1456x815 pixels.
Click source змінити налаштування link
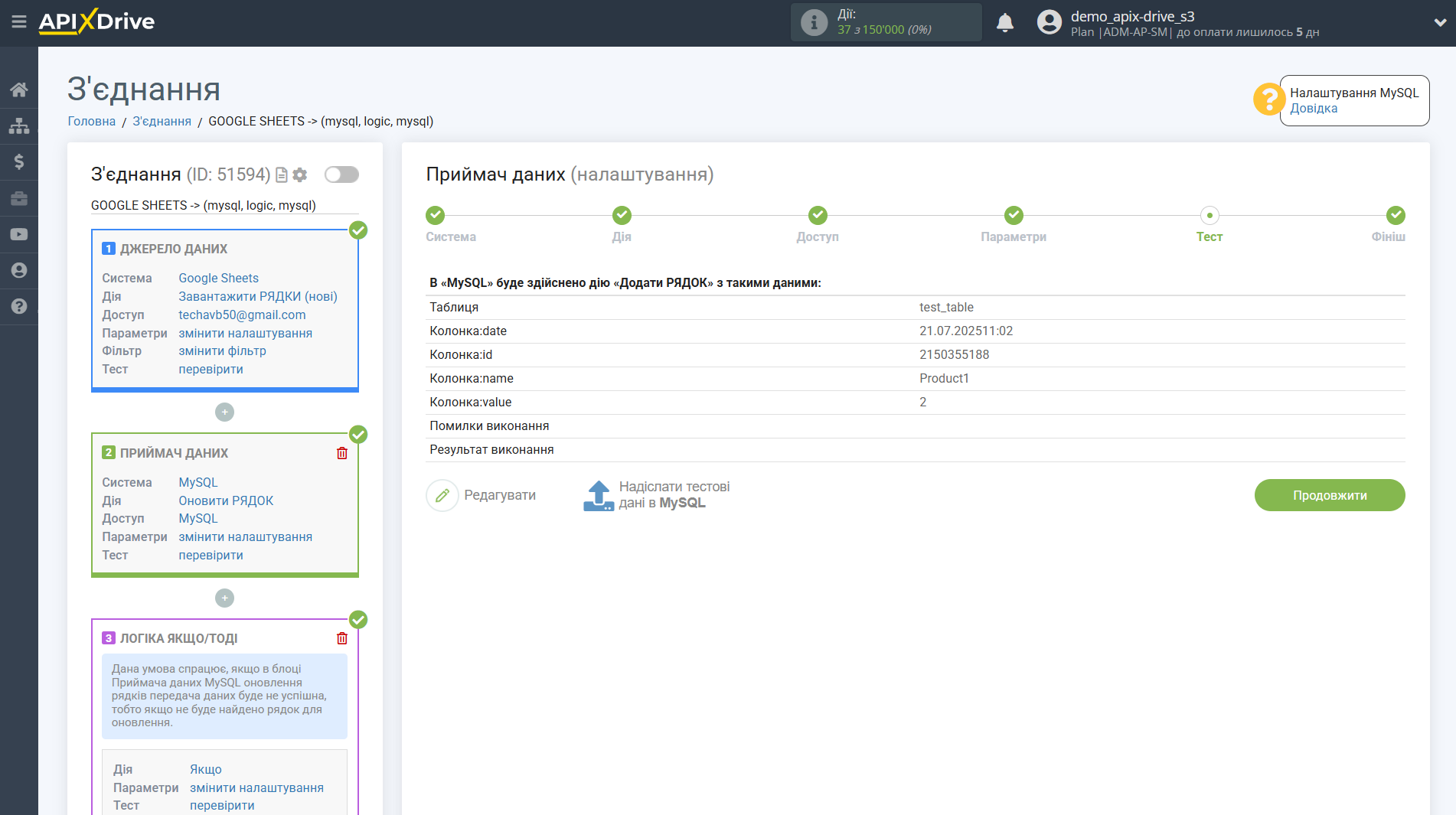click(245, 333)
